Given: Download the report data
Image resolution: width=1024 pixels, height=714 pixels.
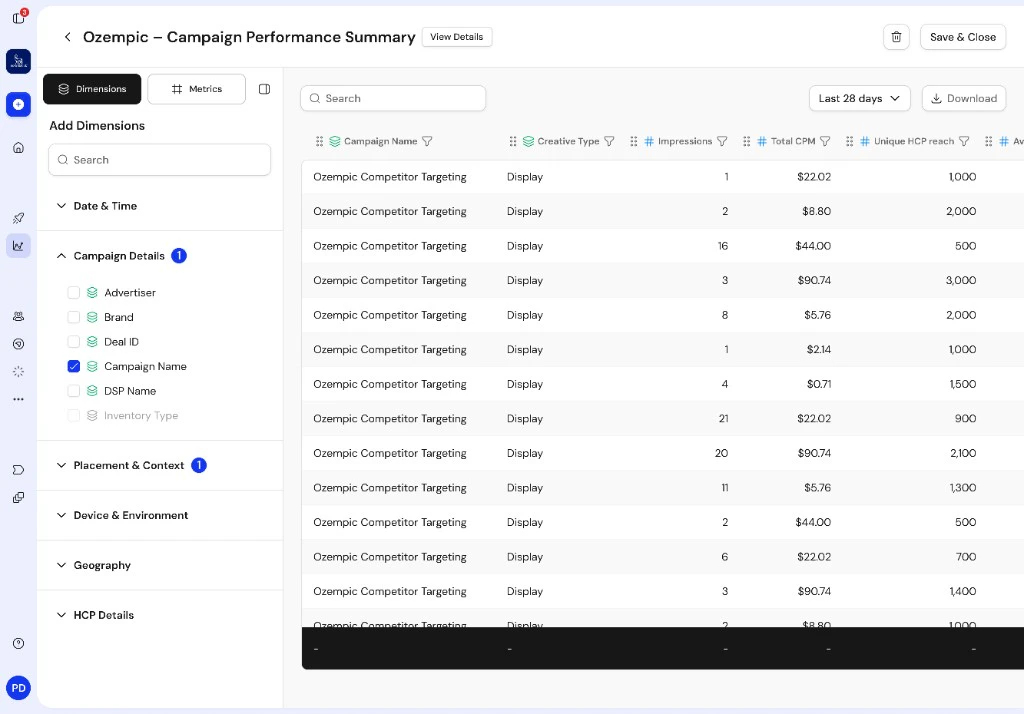Looking at the screenshot, I should 964,98.
